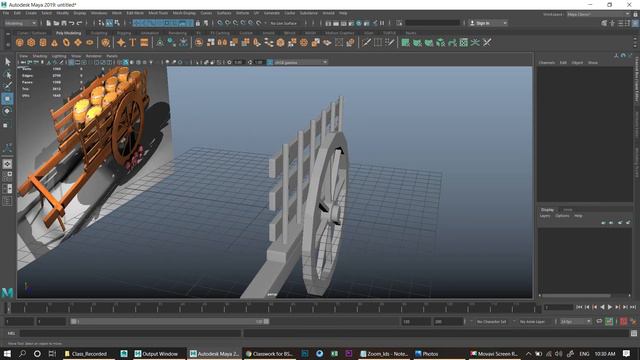
Task: Open Layers menu in Layer Editor
Action: 545,216
